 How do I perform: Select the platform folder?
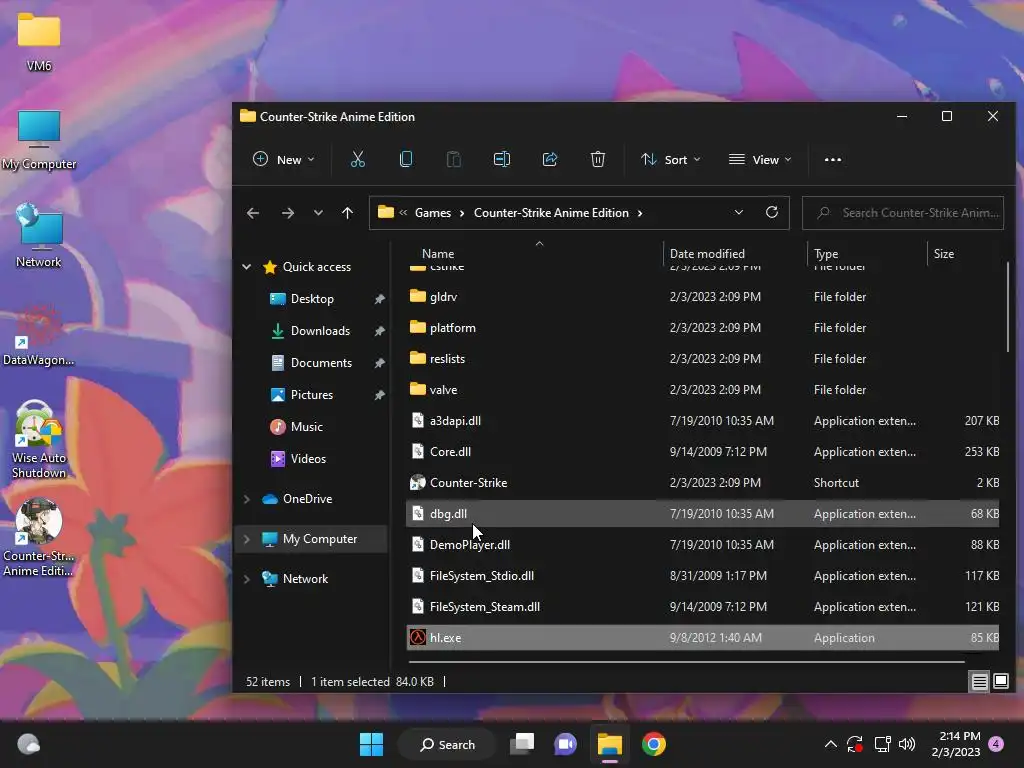(x=703, y=328)
